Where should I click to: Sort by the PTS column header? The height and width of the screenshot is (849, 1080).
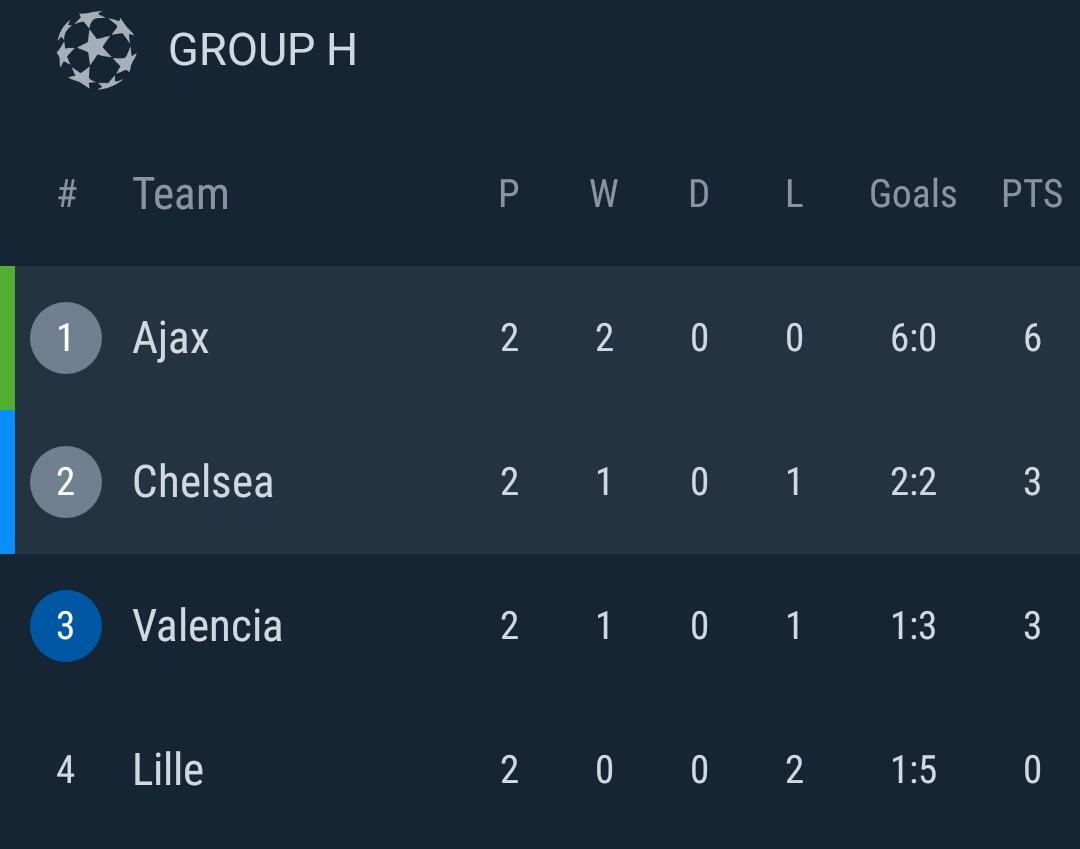click(1032, 194)
